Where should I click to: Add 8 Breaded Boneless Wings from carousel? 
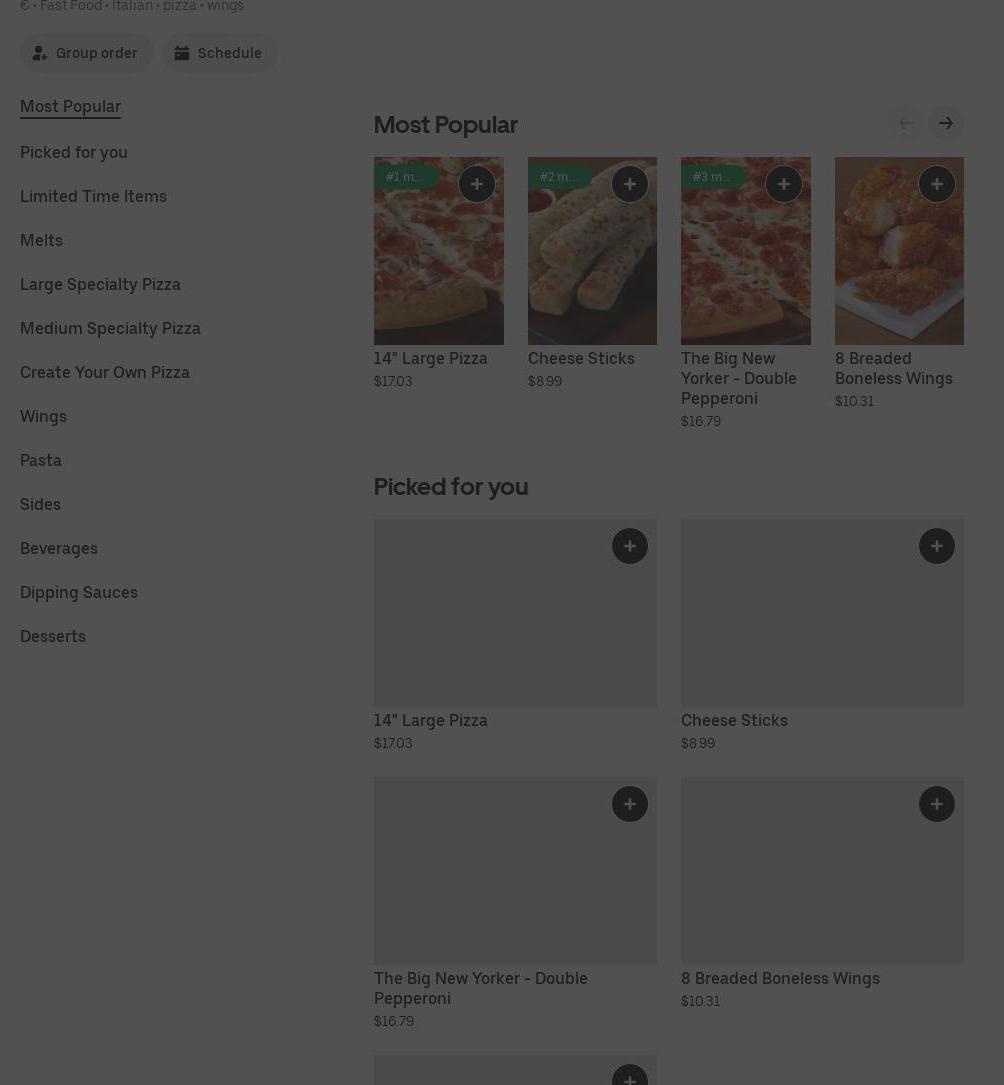coord(937,184)
